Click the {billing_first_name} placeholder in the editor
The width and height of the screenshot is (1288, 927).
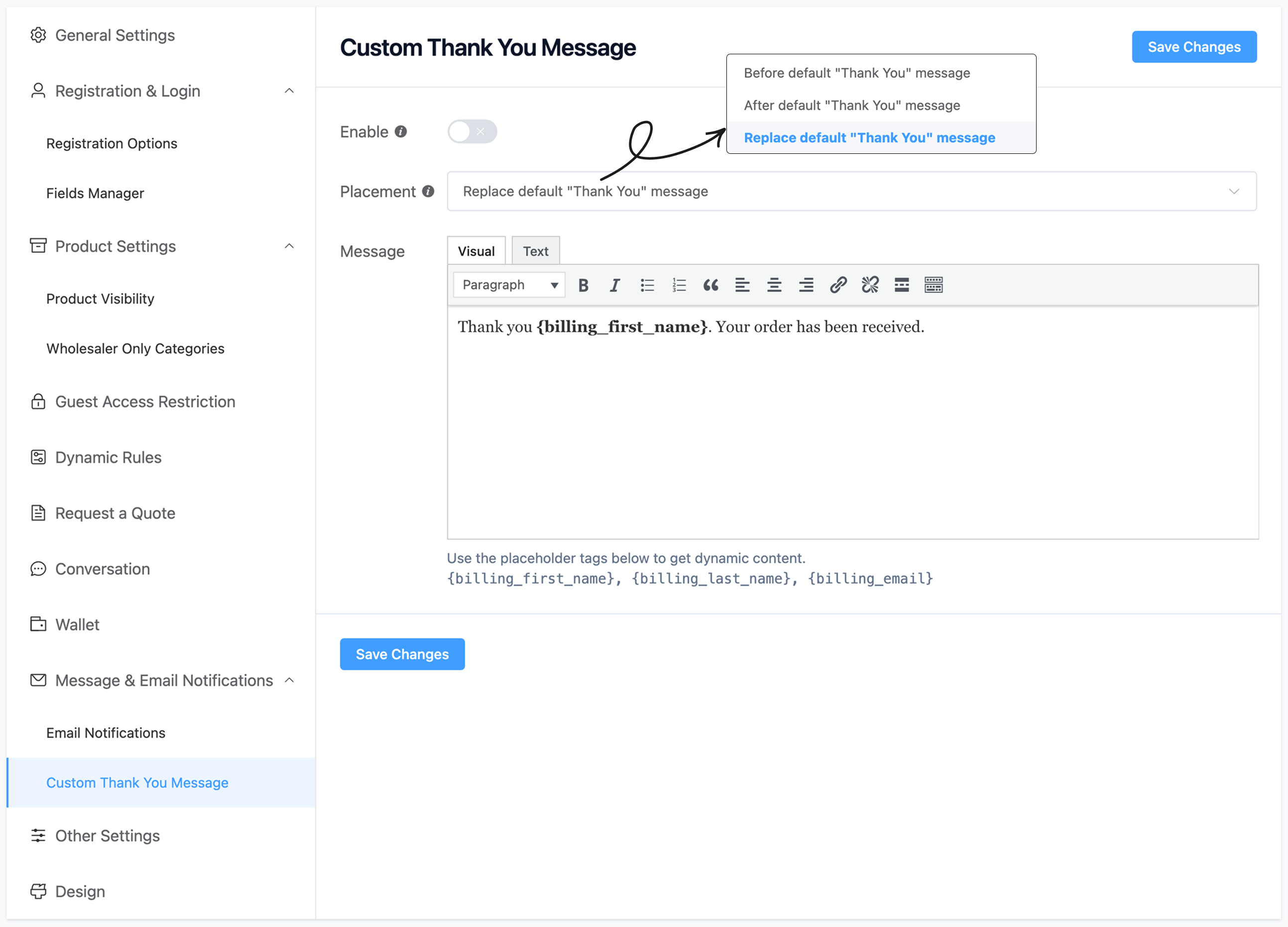[x=622, y=327]
